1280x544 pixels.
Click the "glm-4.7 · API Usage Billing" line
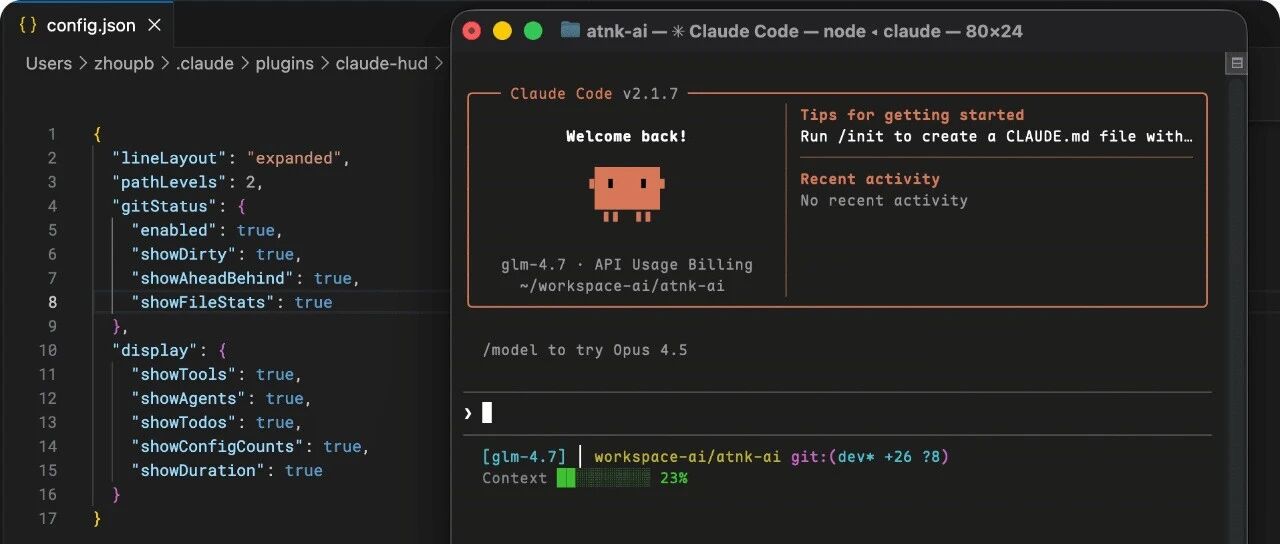pyautogui.click(x=627, y=265)
